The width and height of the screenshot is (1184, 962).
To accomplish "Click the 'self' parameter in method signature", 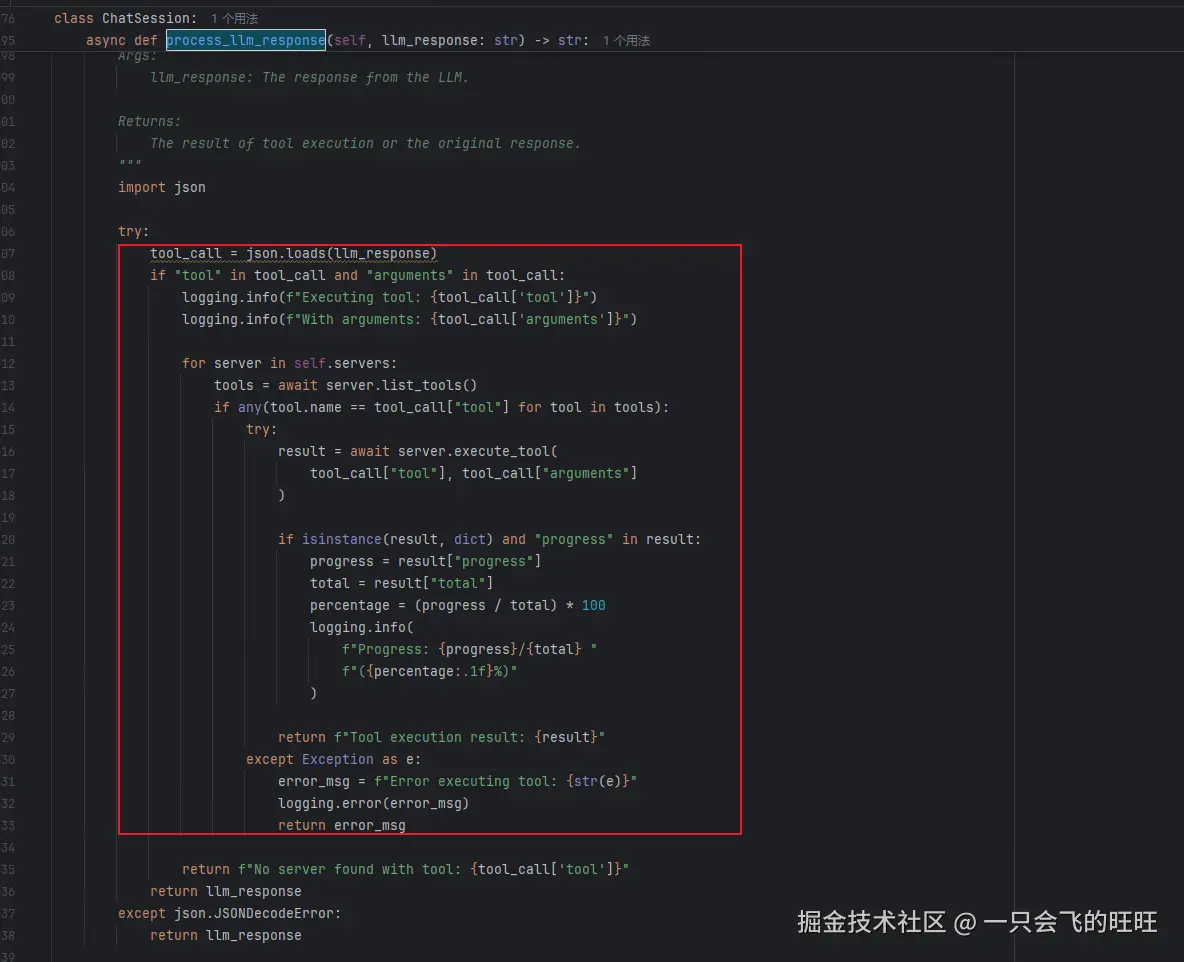I will [x=350, y=40].
